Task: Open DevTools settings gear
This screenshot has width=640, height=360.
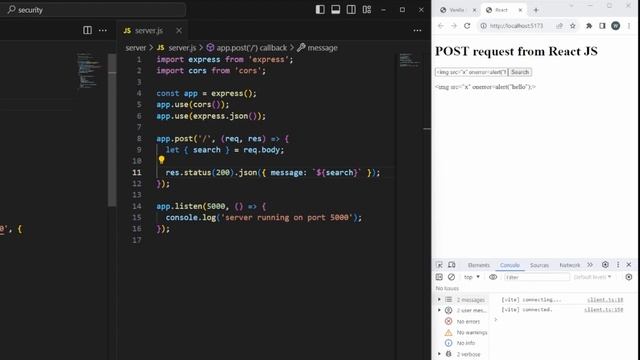Action: 605,265
